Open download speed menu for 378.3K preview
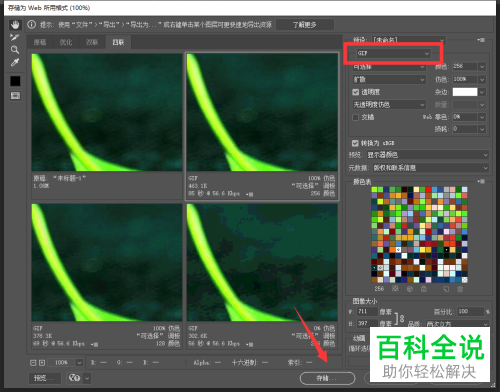 pyautogui.click(x=94, y=344)
